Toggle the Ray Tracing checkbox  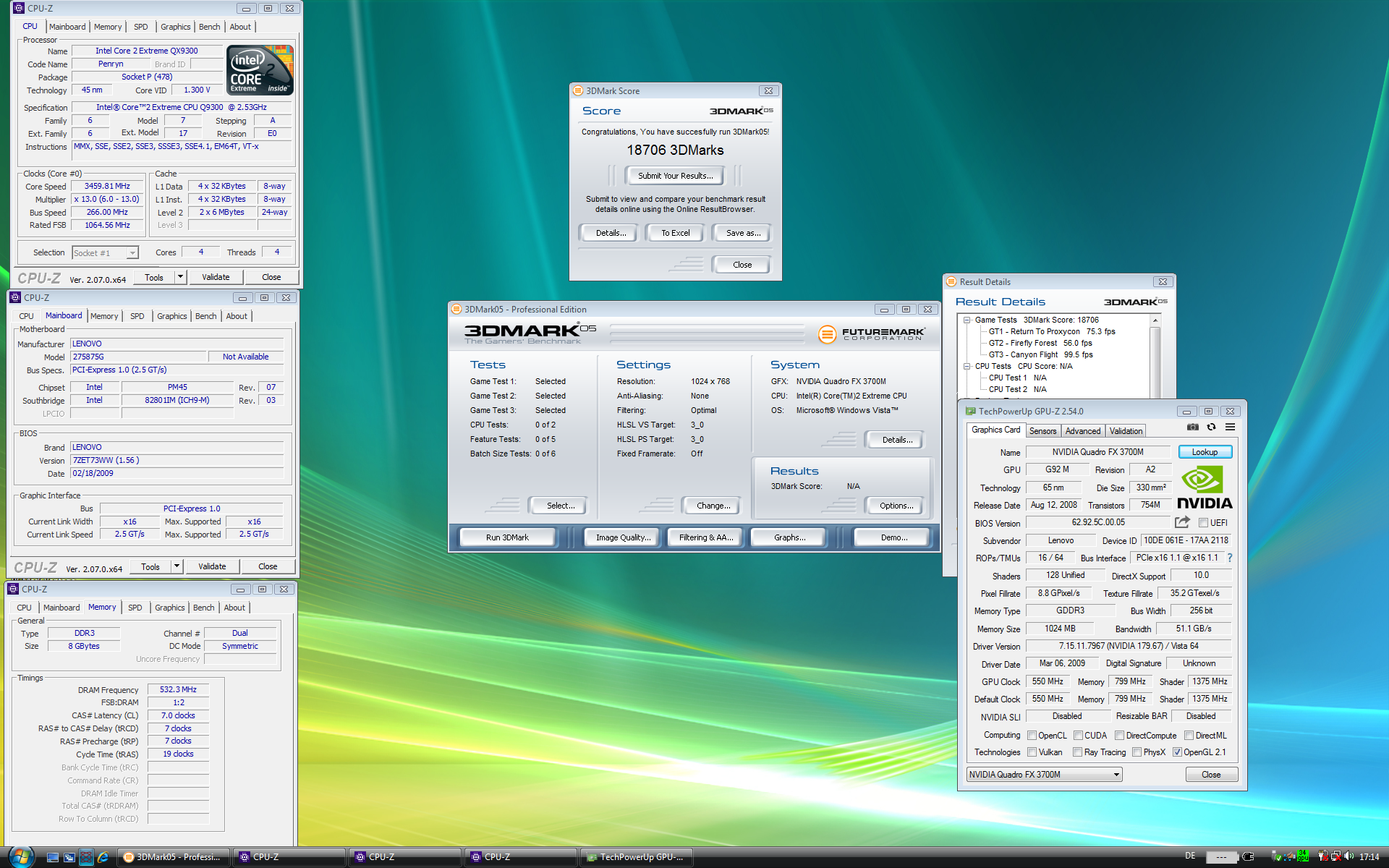tap(1078, 752)
